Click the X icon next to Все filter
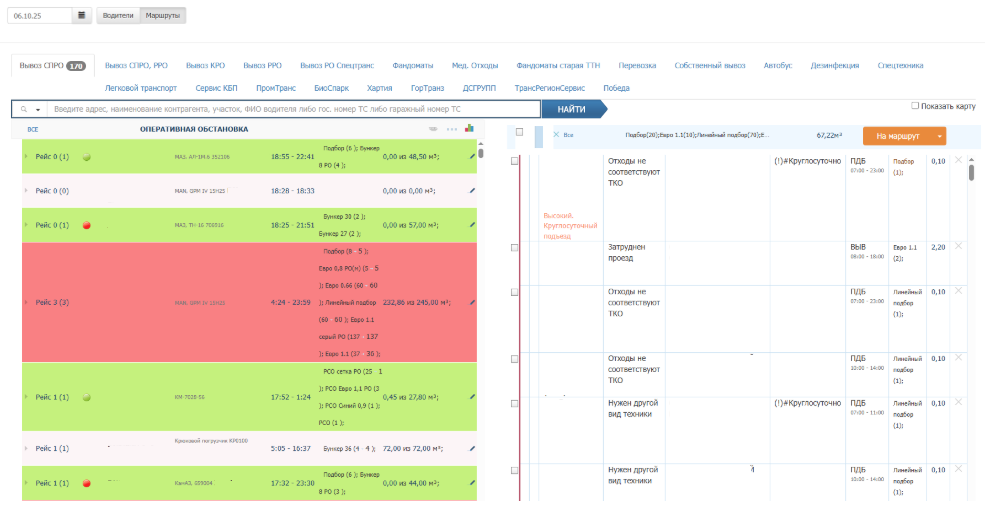 coord(556,134)
